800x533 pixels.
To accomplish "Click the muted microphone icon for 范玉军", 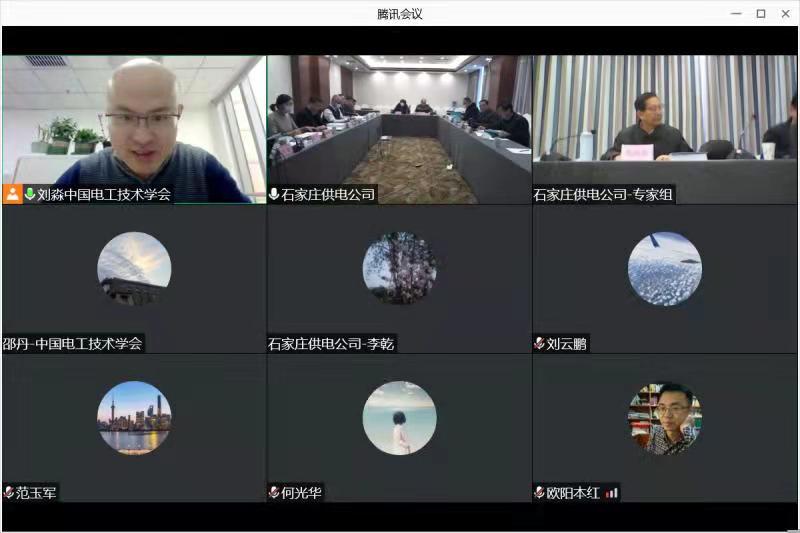I will (9, 492).
